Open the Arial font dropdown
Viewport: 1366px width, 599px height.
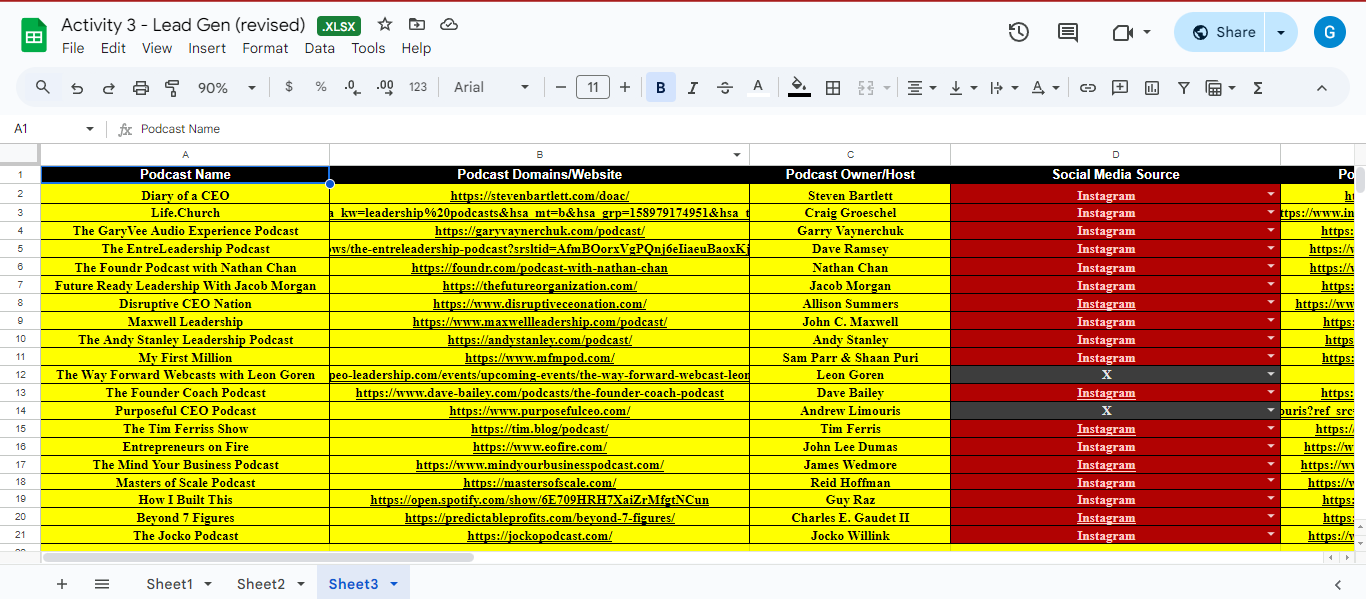(491, 88)
